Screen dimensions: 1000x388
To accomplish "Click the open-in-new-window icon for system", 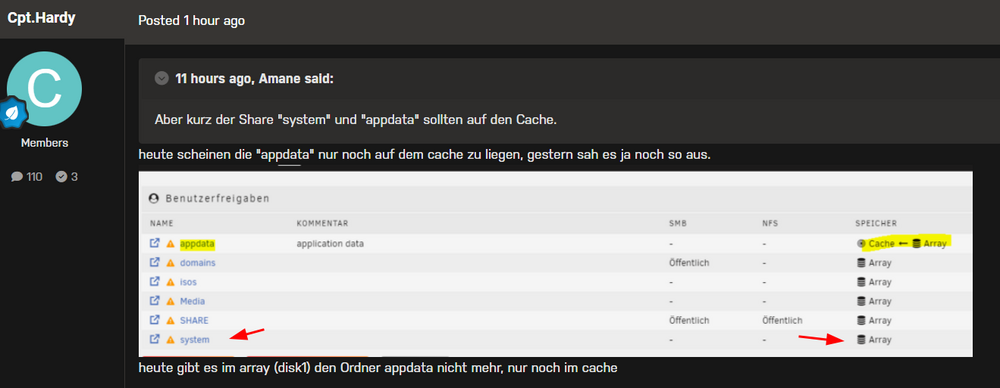I will point(154,339).
